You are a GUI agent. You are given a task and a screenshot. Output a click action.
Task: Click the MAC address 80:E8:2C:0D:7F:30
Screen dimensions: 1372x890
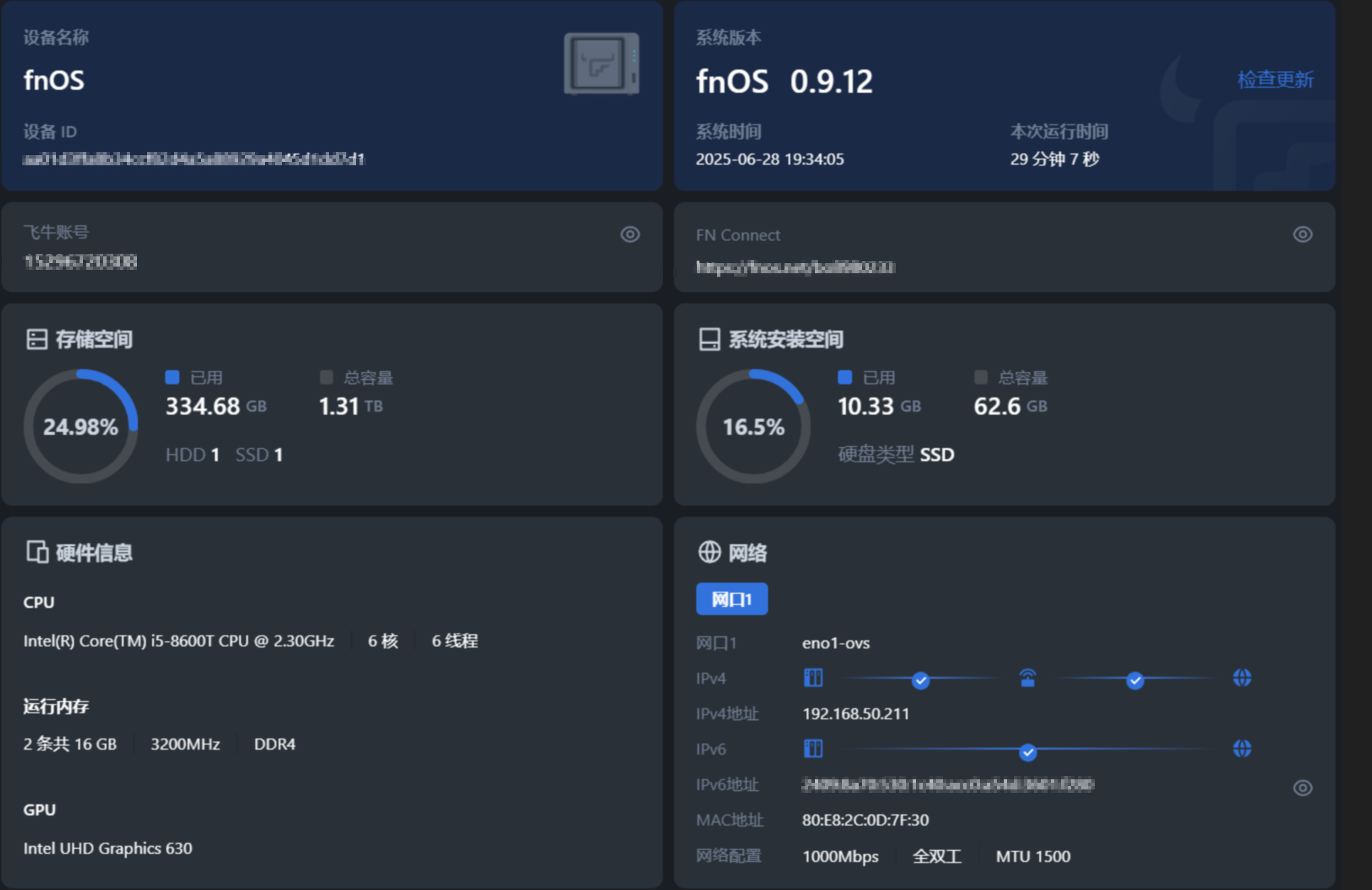(x=865, y=820)
